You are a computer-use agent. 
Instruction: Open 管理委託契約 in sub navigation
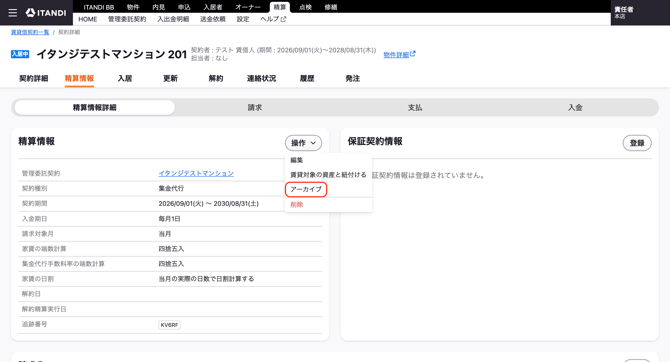(x=127, y=19)
